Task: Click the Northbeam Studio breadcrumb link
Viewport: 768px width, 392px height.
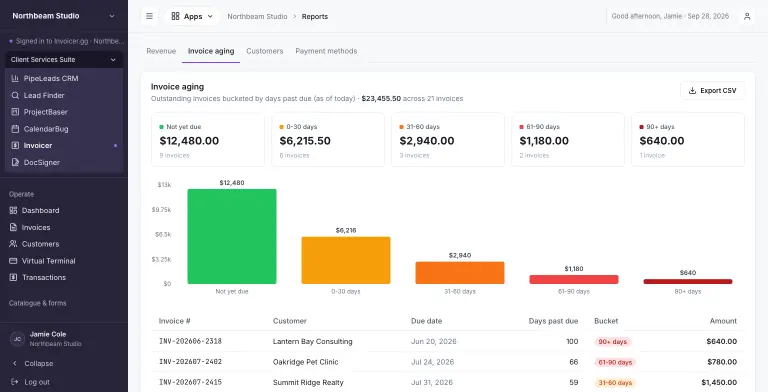Action: pyautogui.click(x=257, y=16)
